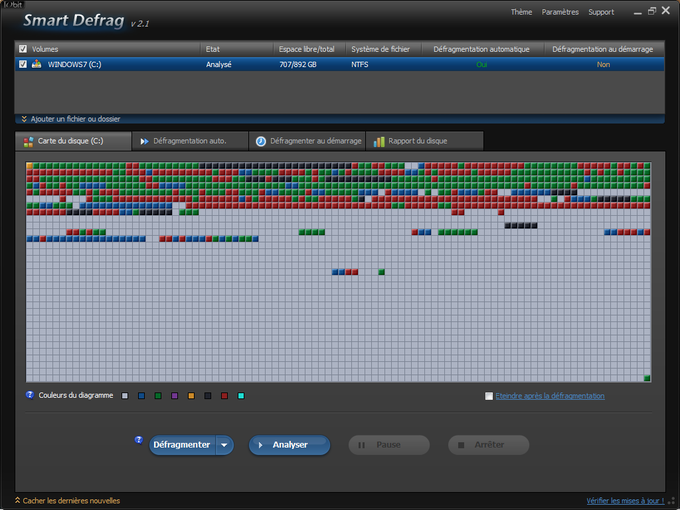Click the Oui value for automatic defragmentation
This screenshot has width=680, height=510.
click(x=481, y=65)
